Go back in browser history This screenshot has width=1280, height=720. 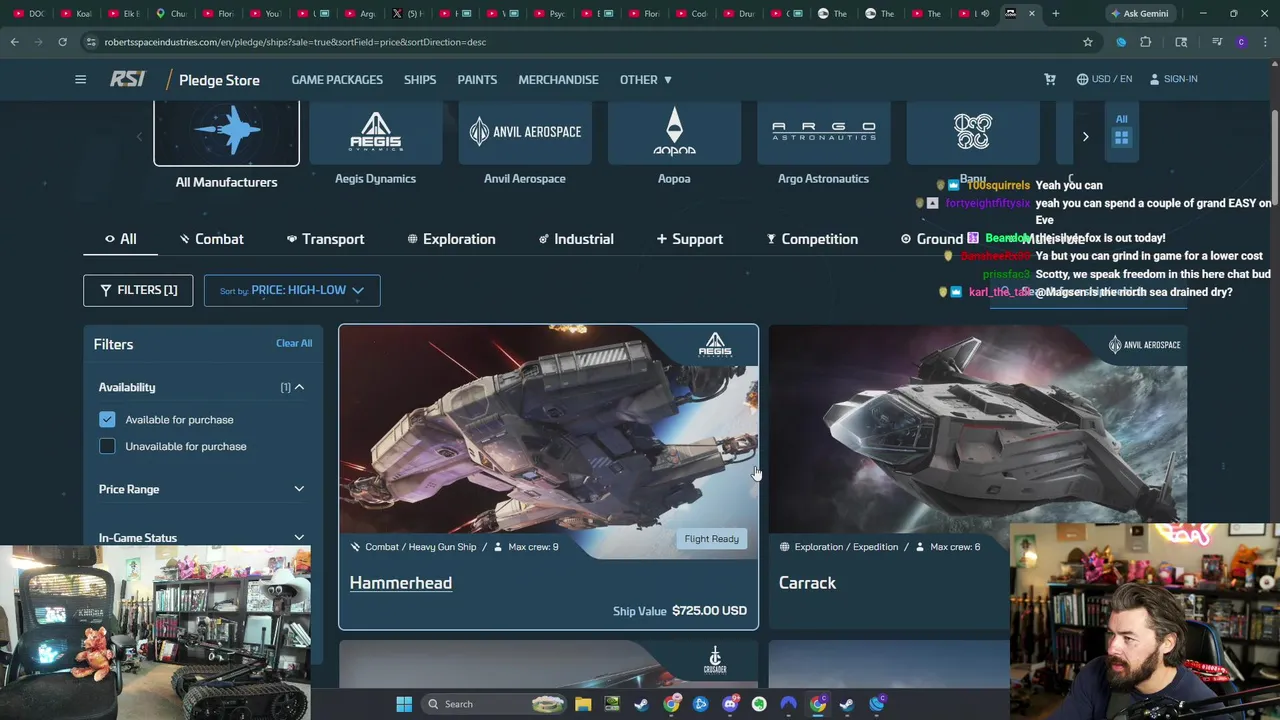(14, 42)
